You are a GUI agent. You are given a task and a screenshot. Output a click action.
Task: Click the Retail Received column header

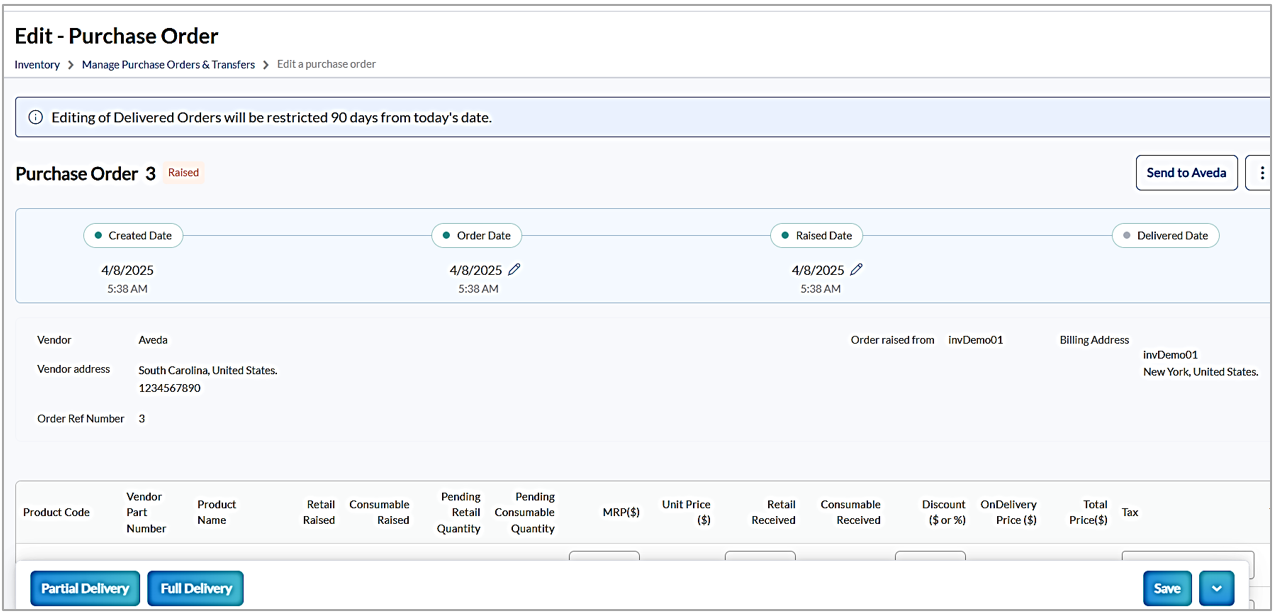(x=774, y=512)
